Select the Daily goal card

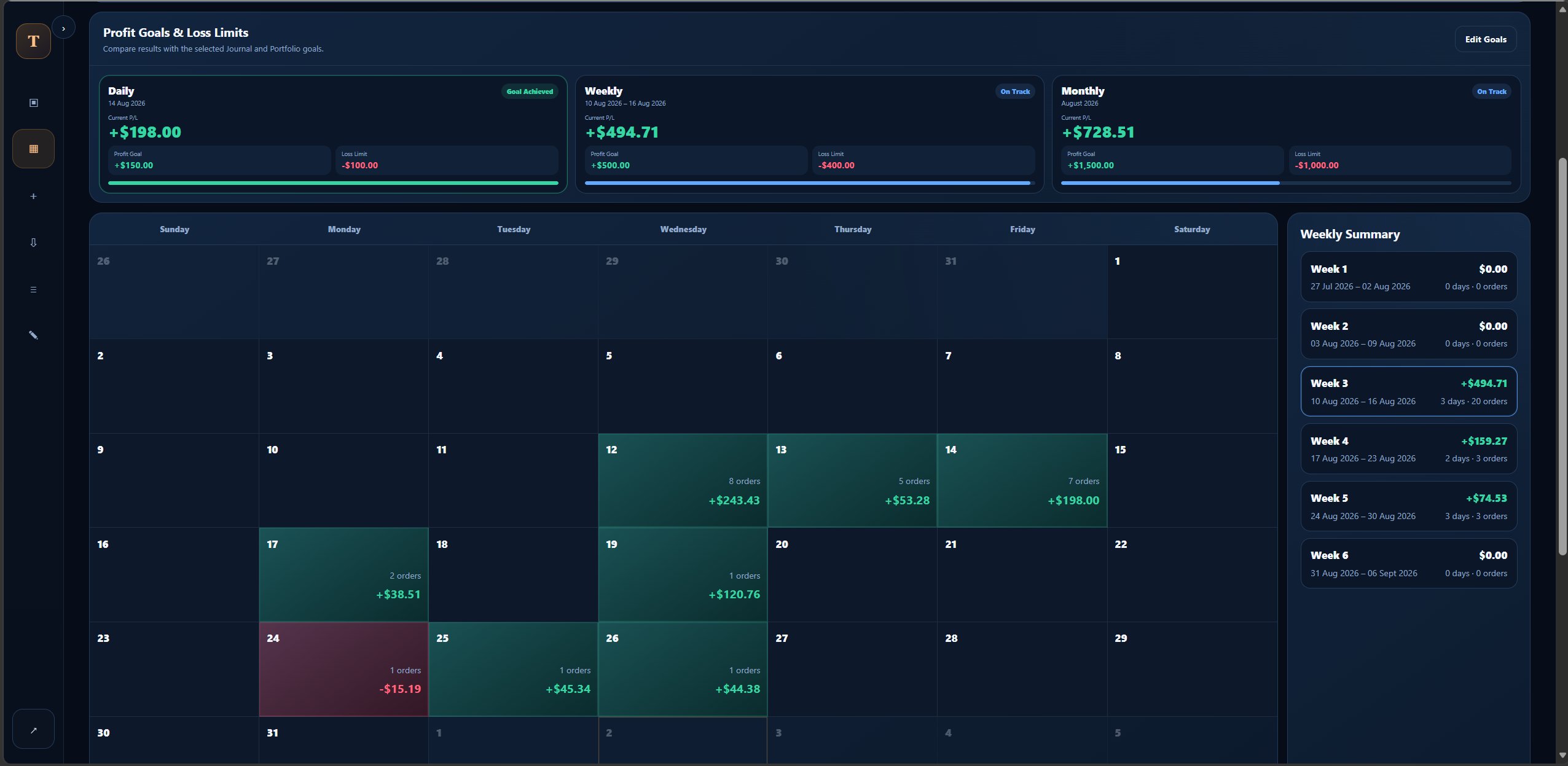pyautogui.click(x=333, y=134)
